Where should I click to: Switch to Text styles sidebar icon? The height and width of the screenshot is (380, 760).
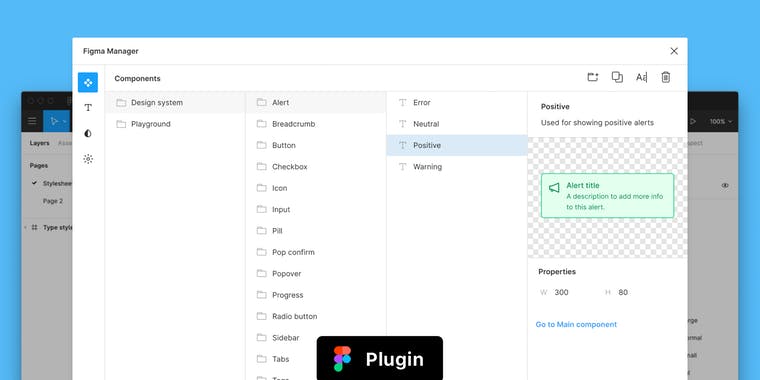(x=88, y=108)
